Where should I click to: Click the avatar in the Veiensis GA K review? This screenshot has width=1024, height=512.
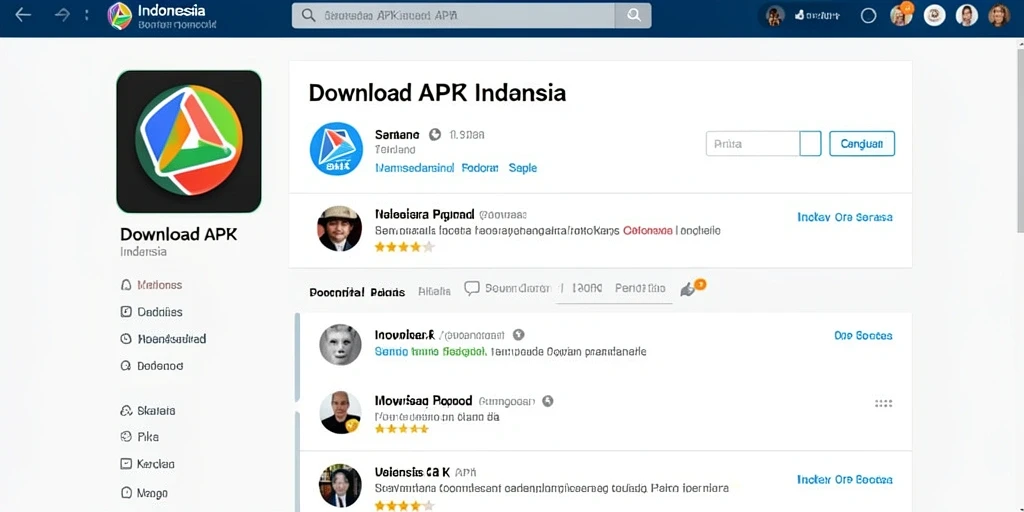pos(340,486)
